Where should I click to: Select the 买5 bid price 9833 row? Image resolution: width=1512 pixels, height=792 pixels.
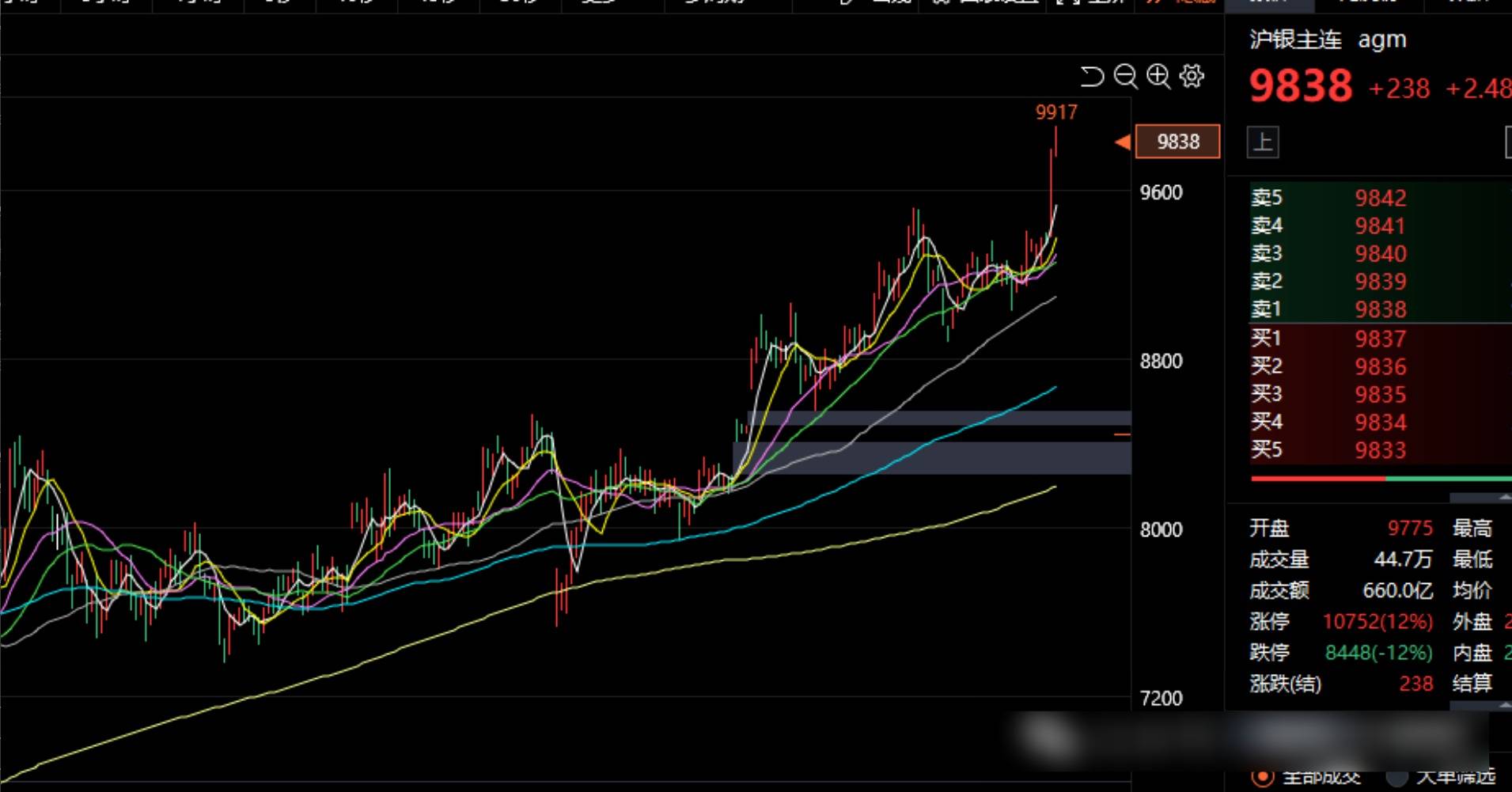click(x=1380, y=450)
